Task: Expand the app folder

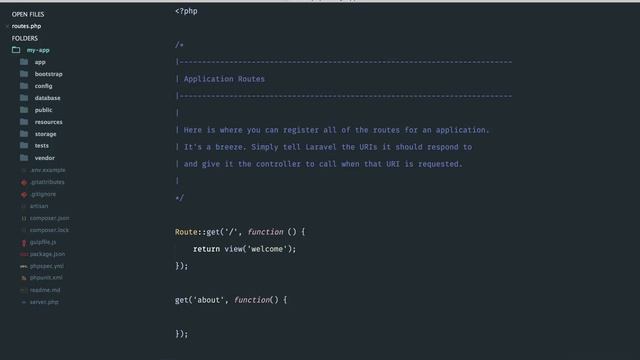Action: 40,62
